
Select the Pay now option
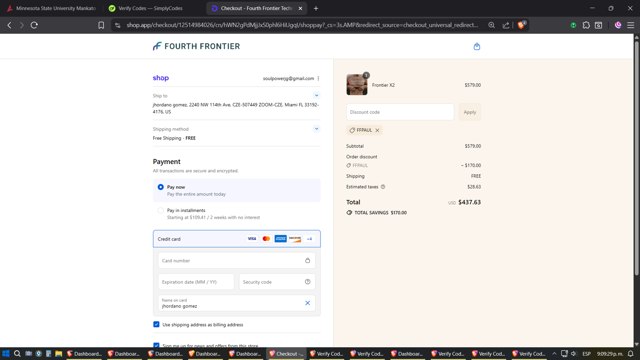[x=160, y=187]
